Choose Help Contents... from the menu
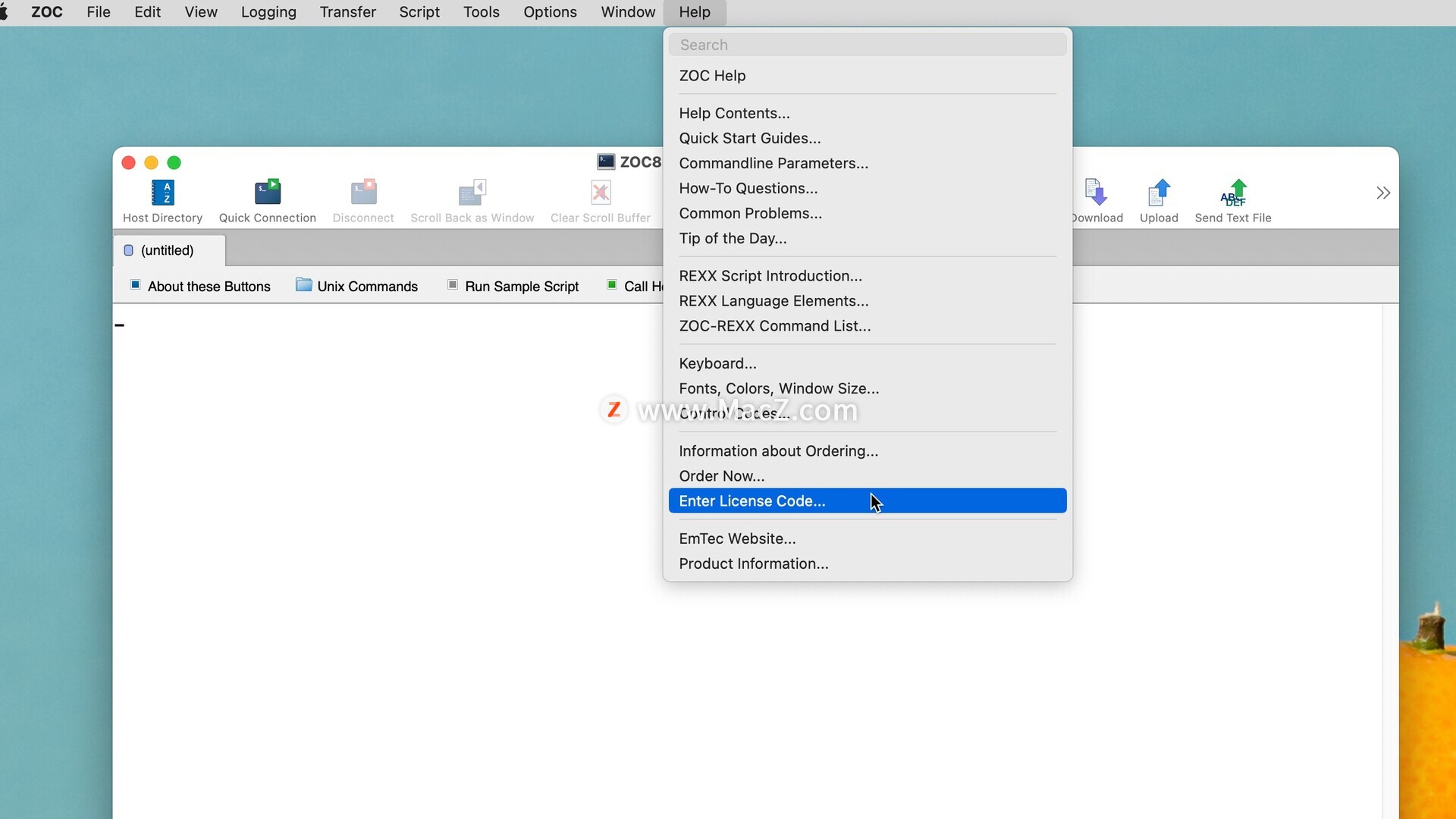The height and width of the screenshot is (819, 1456). click(x=868, y=113)
